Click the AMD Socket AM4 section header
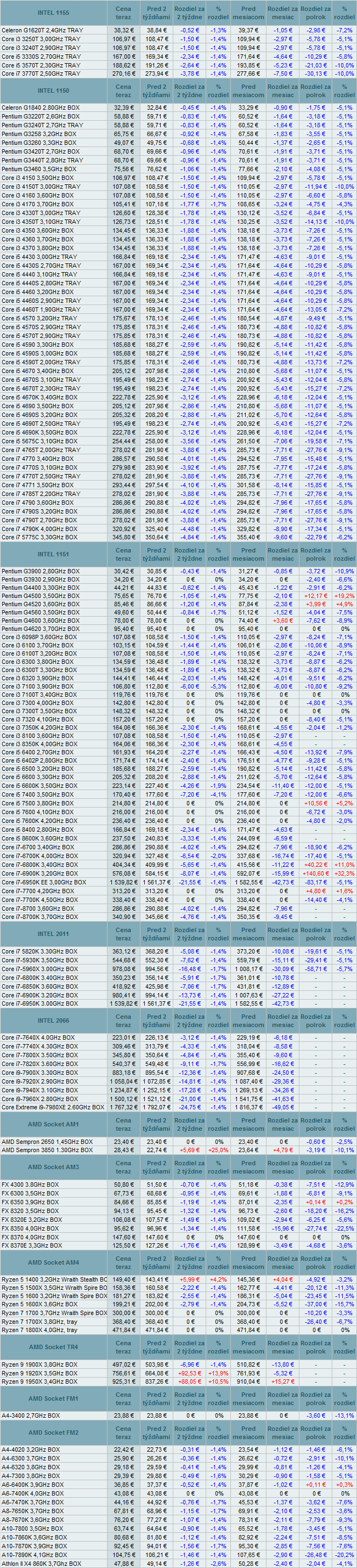Screen dimensions: 357x1568 (x=54, y=1262)
